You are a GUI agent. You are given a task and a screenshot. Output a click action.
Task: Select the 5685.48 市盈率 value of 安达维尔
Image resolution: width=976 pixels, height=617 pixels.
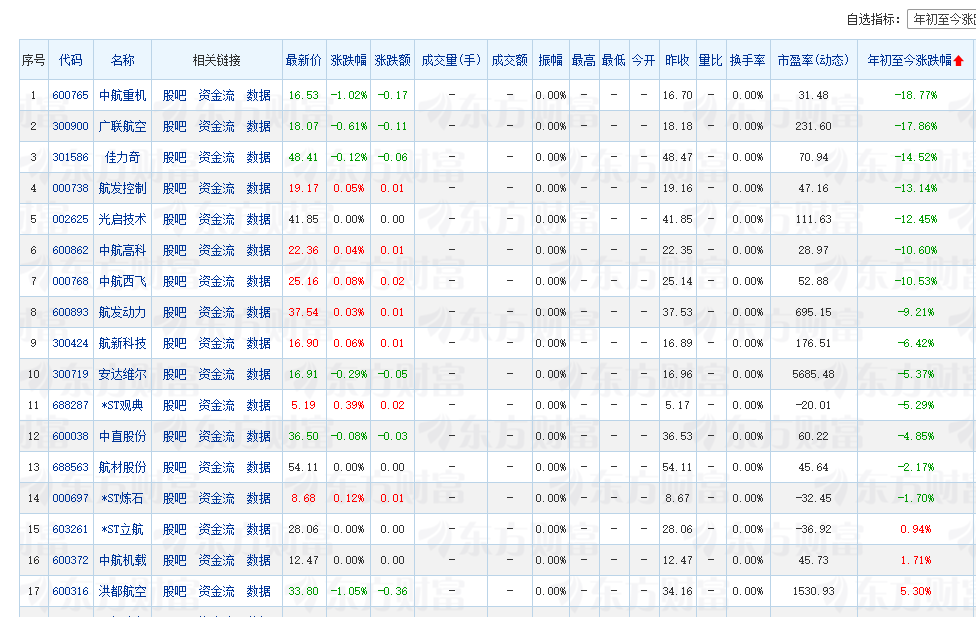(x=814, y=374)
